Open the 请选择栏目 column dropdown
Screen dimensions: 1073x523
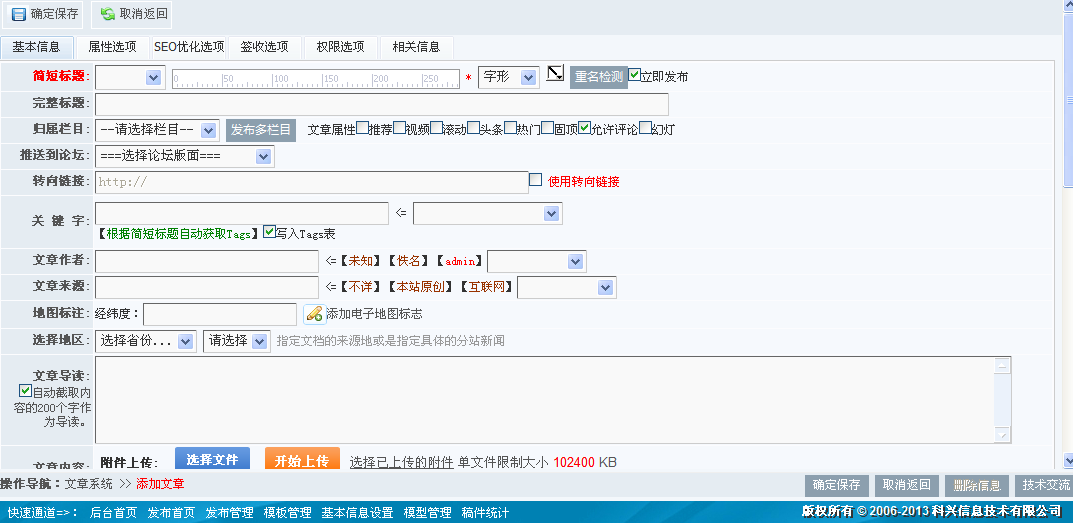157,130
